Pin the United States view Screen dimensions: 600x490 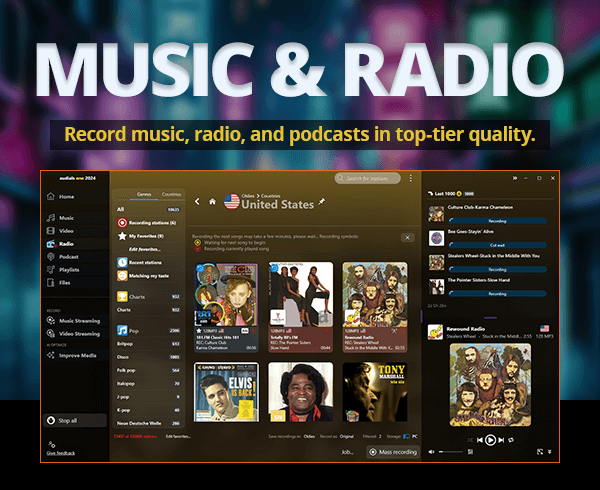(321, 201)
